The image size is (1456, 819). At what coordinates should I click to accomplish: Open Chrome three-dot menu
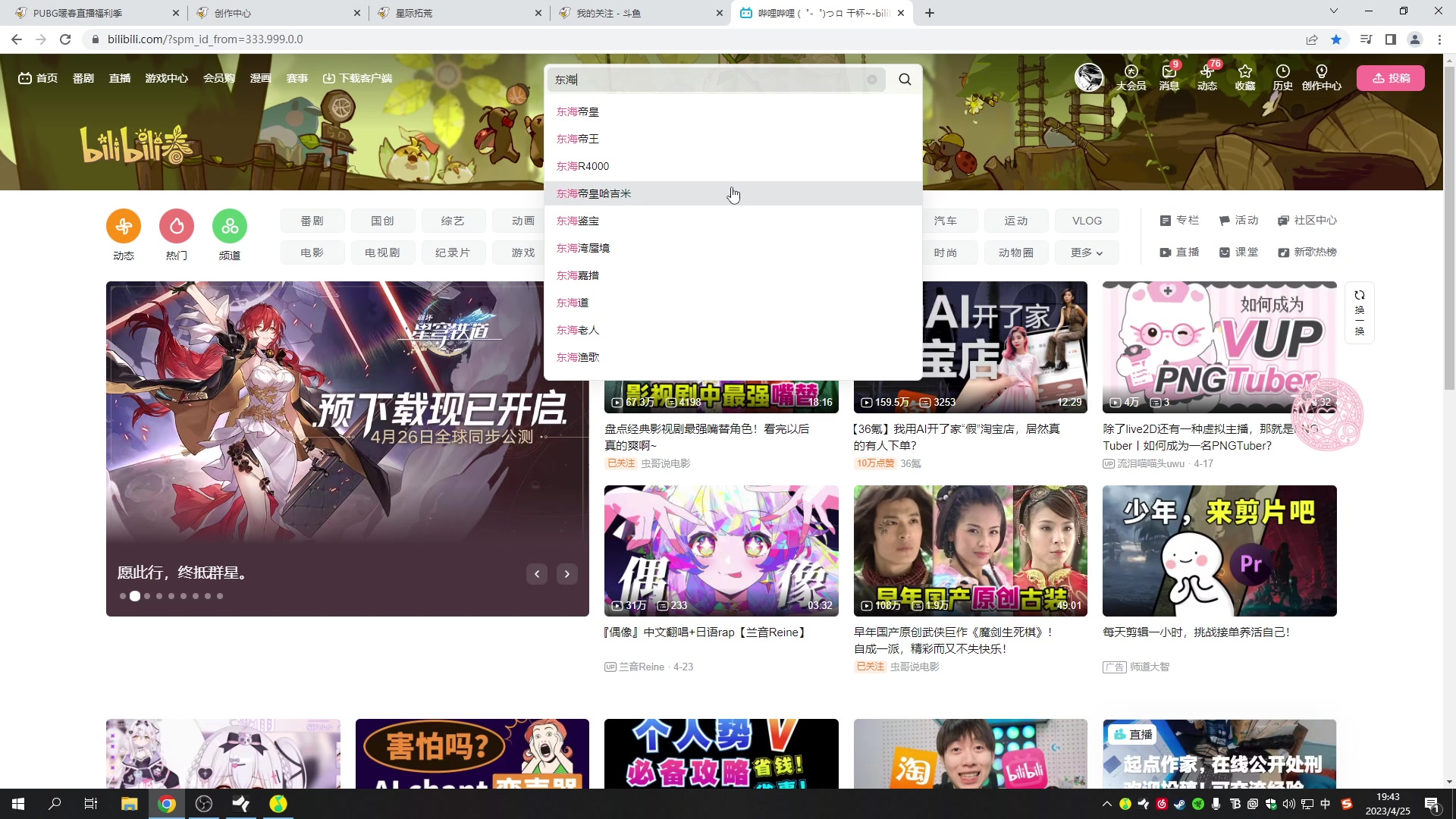click(x=1439, y=39)
